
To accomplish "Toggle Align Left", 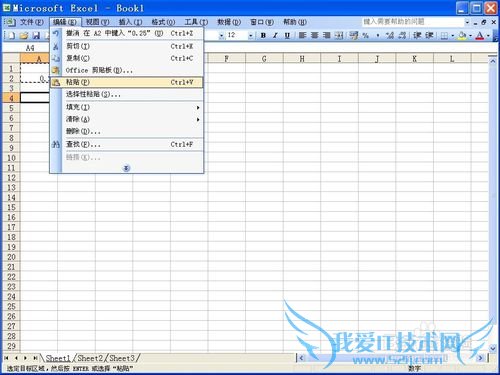I will 302,35.
